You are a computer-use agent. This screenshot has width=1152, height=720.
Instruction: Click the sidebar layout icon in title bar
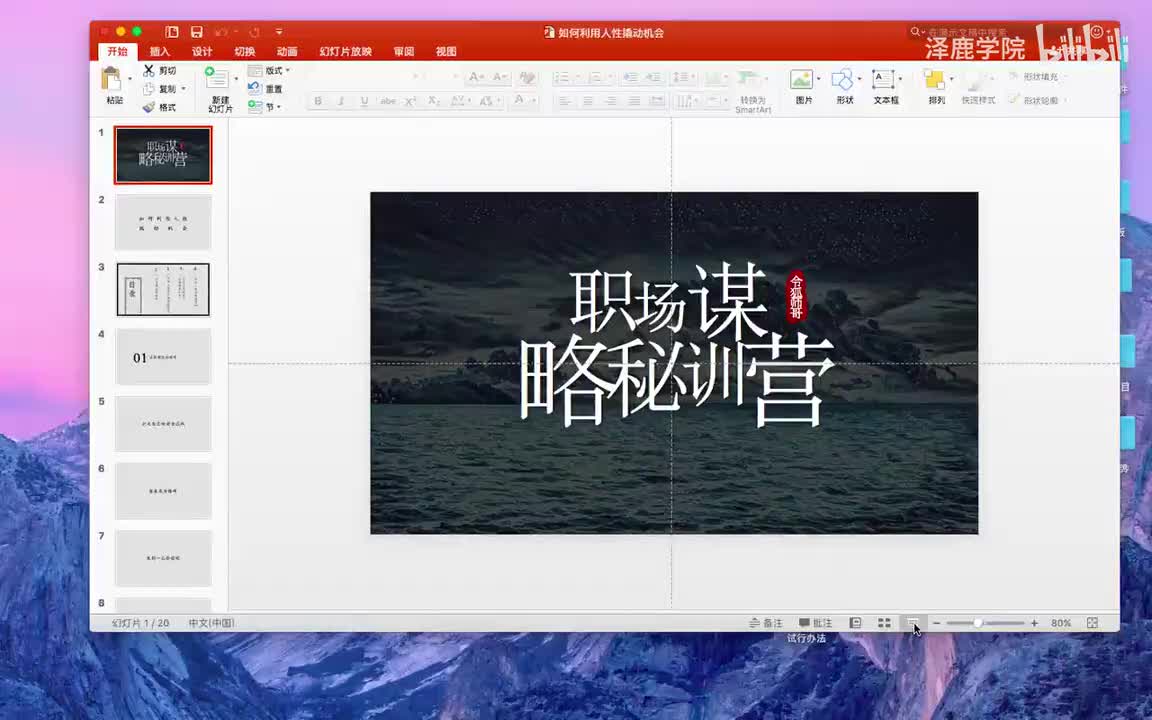click(x=172, y=32)
